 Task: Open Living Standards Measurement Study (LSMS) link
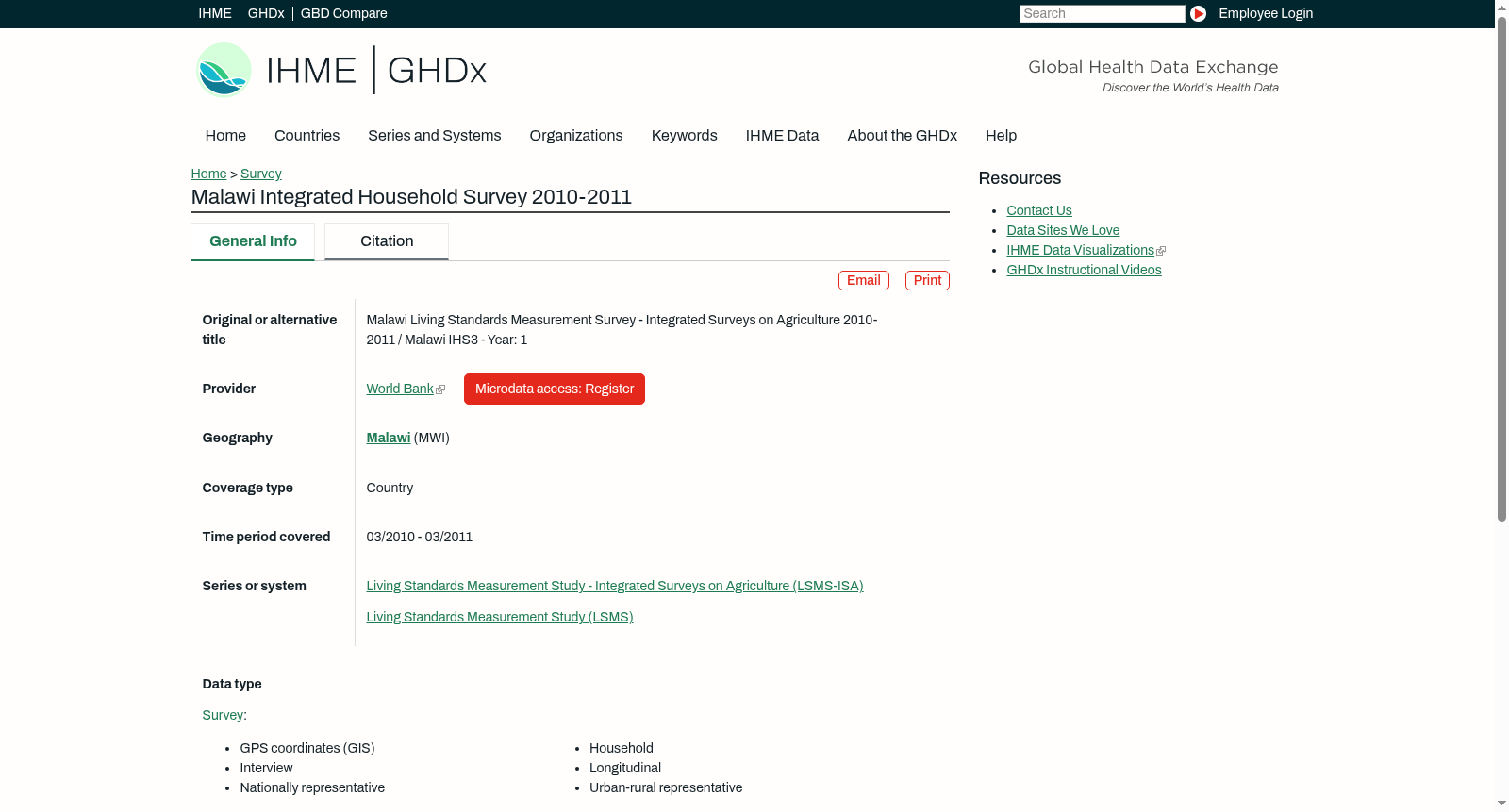coord(500,617)
